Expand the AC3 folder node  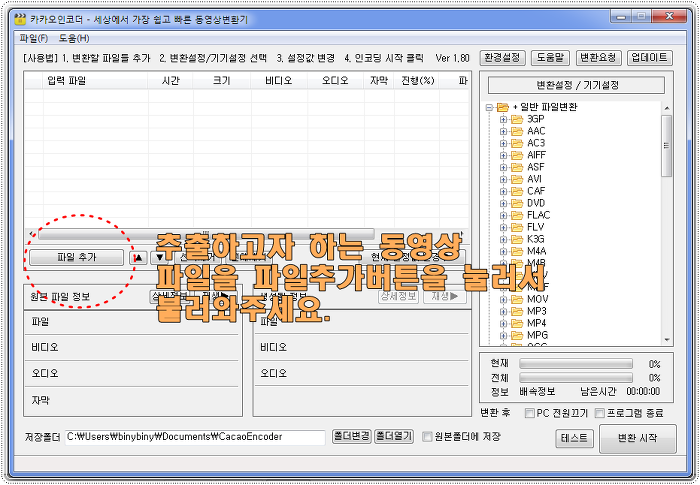(503, 143)
